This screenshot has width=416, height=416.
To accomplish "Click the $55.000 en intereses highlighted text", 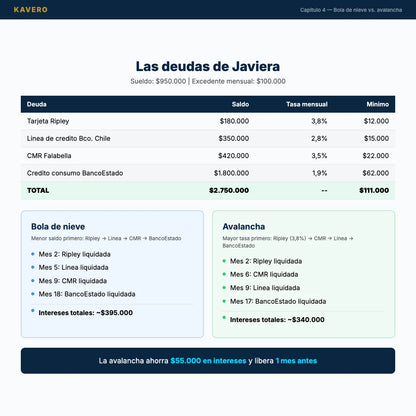I will 208,361.
